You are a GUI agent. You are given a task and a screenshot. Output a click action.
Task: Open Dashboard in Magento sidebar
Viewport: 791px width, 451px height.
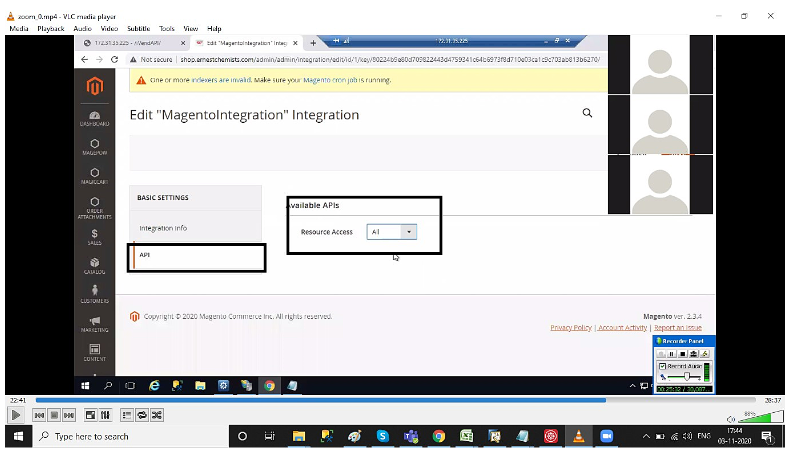pos(94,119)
